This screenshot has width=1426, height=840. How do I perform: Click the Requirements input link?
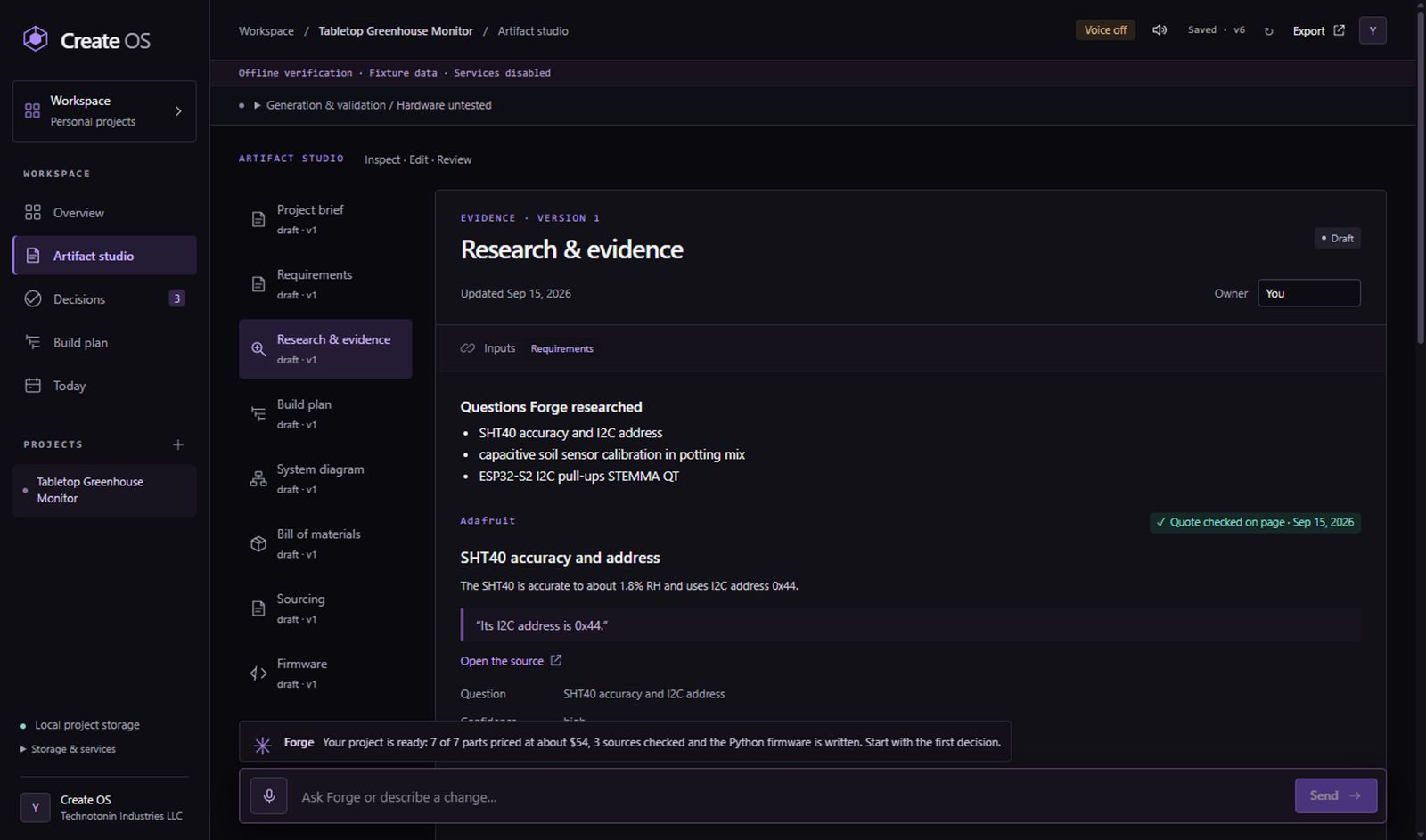[561, 348]
